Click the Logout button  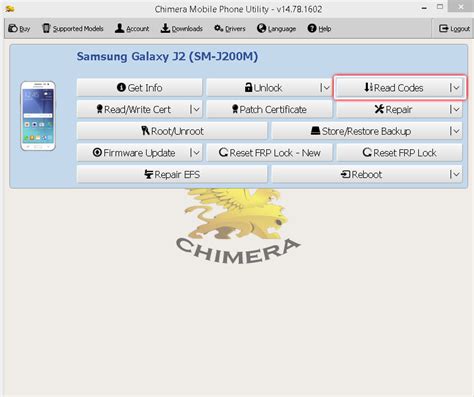click(x=454, y=29)
